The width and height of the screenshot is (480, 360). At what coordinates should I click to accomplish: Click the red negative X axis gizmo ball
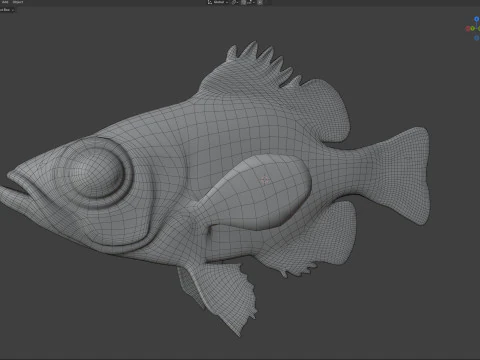(468, 29)
